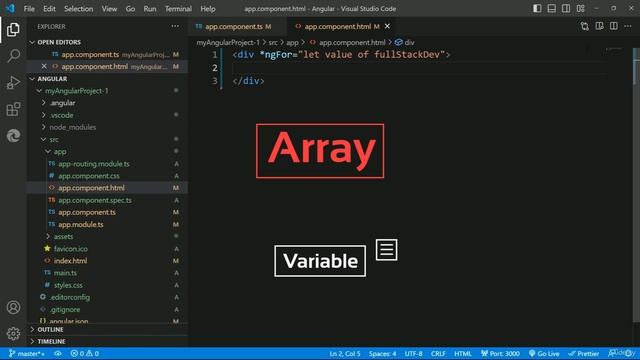Open the Run and Debug view
The image size is (640, 360).
[x=13, y=82]
